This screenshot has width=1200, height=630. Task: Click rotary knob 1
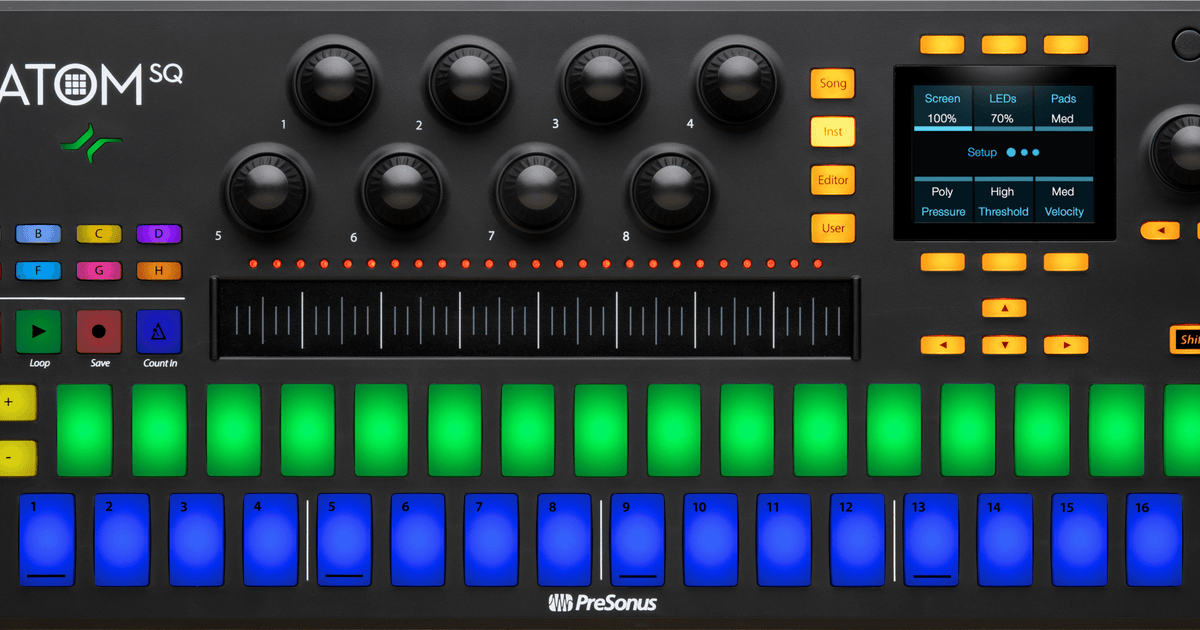coord(335,82)
